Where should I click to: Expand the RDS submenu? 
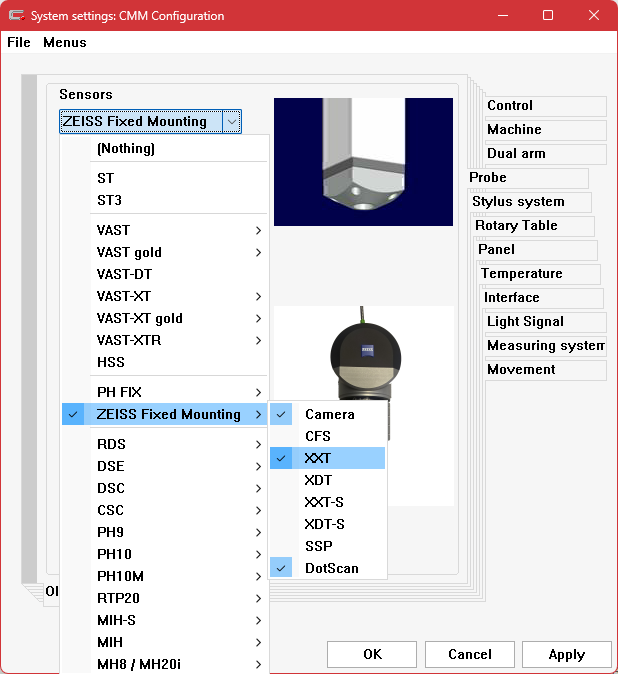(x=165, y=444)
